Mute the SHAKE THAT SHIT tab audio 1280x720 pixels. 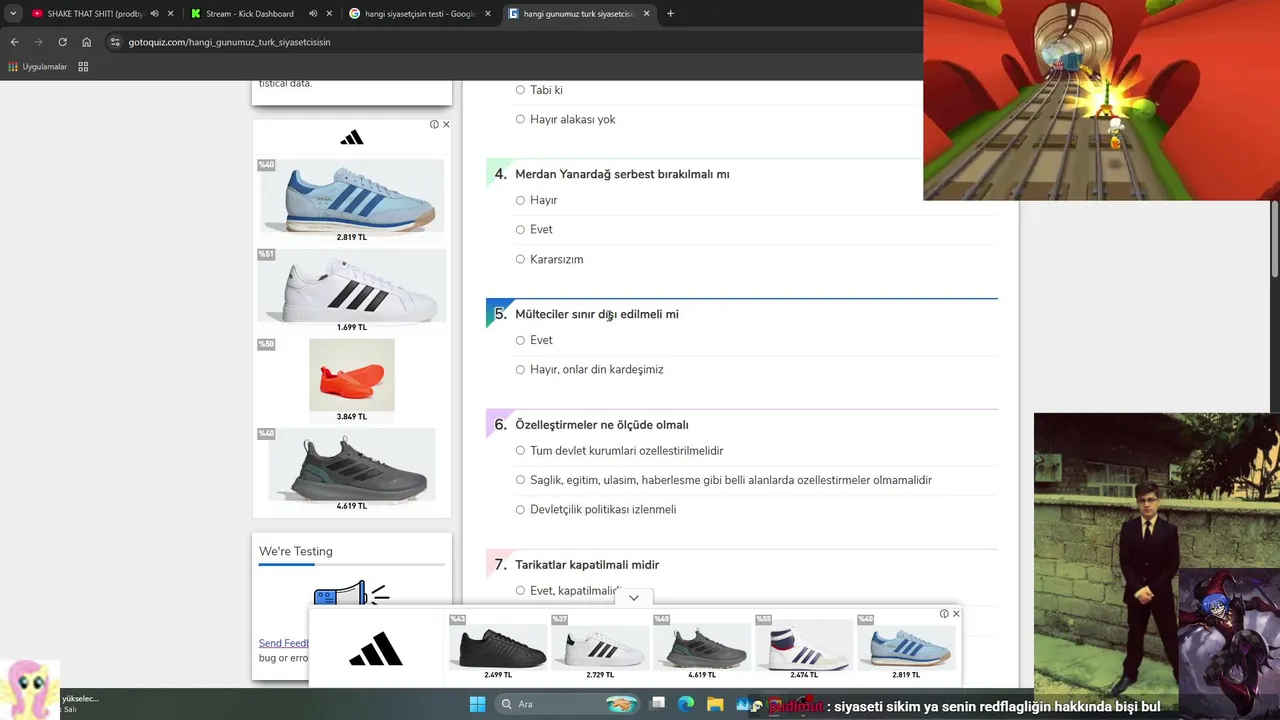click(x=154, y=14)
